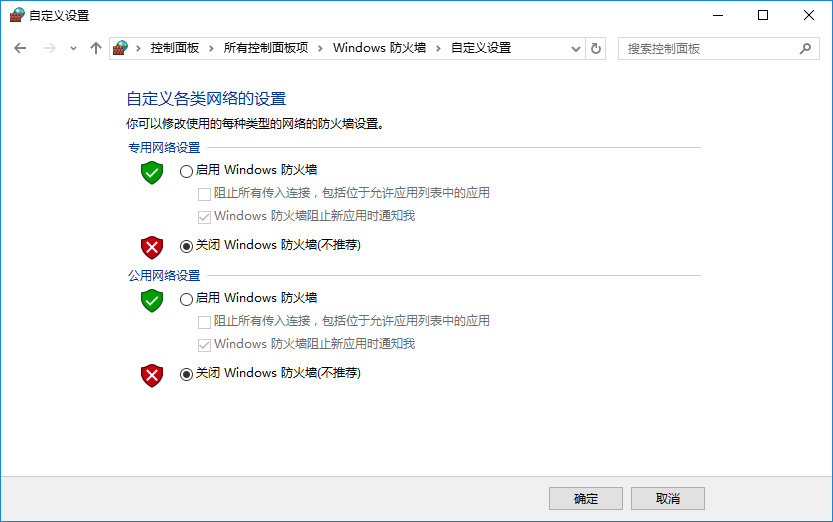Open the recent locations dropdown arrow
The width and height of the screenshot is (833, 522).
73,49
